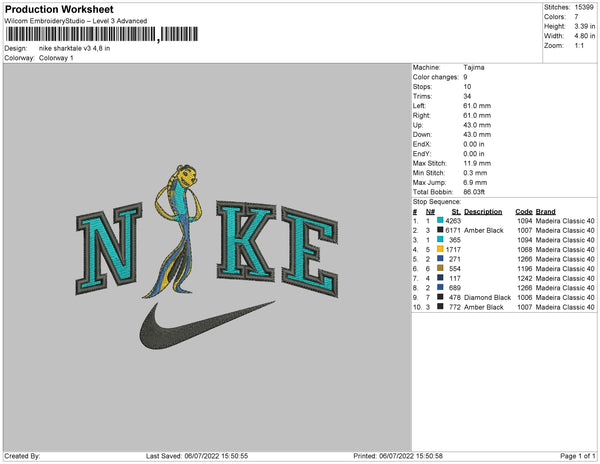The height and width of the screenshot is (464, 600).
Task: Click 'Wilcom EmbroideryStudio – Level 3 Advanced' text
Action: pyautogui.click(x=76, y=21)
